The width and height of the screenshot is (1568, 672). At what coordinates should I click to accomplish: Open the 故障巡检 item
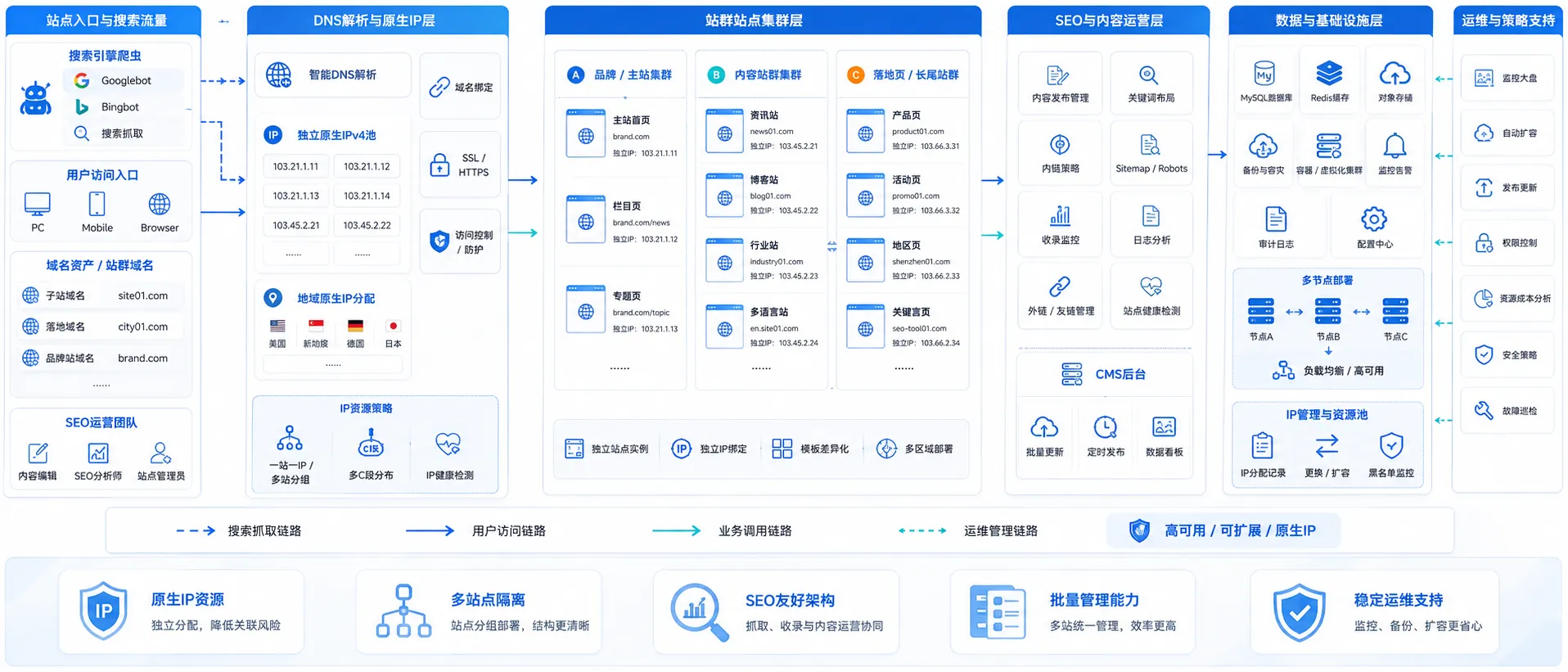tap(1507, 411)
